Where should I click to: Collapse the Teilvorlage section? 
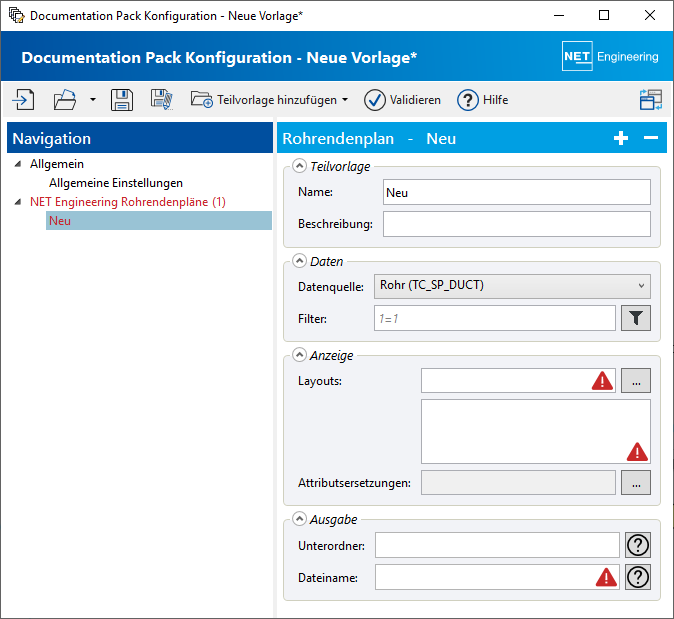coord(299,167)
